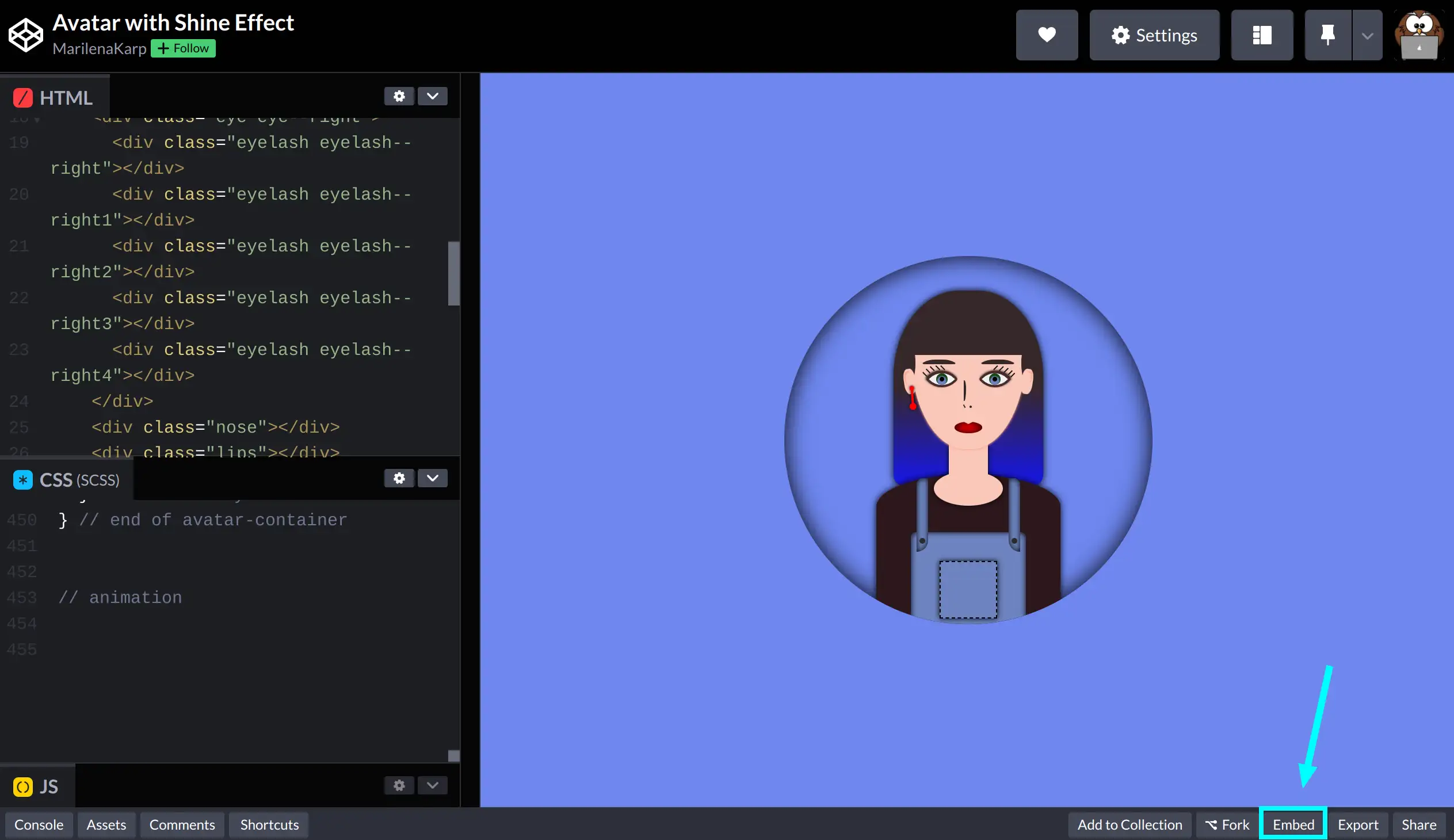
Task: Fork this pen
Action: 1227,824
